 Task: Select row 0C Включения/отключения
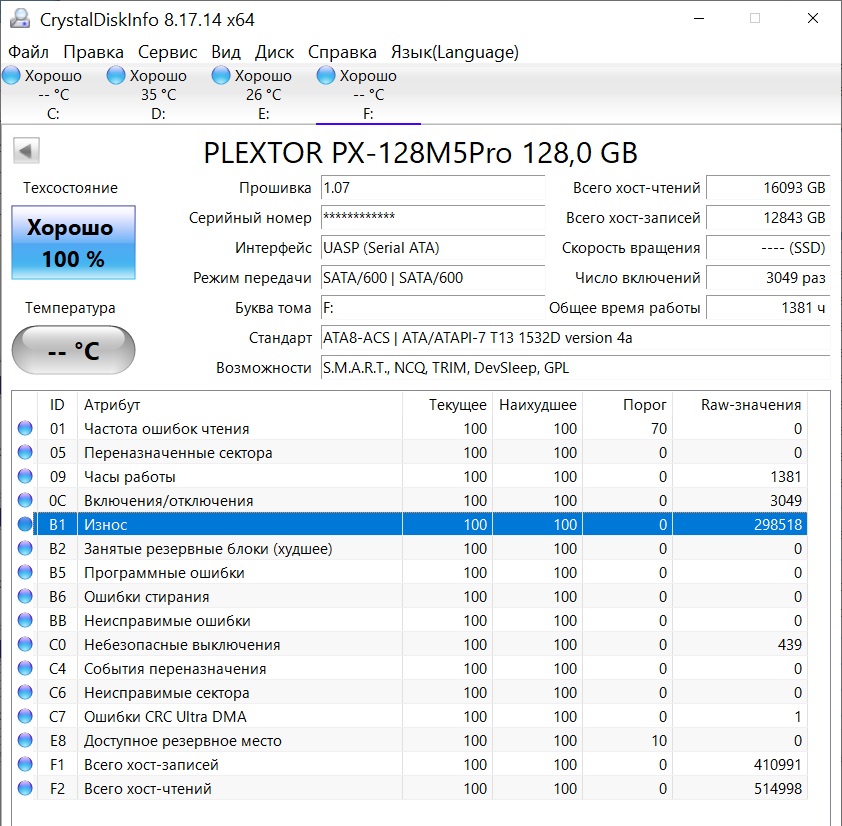click(410, 501)
